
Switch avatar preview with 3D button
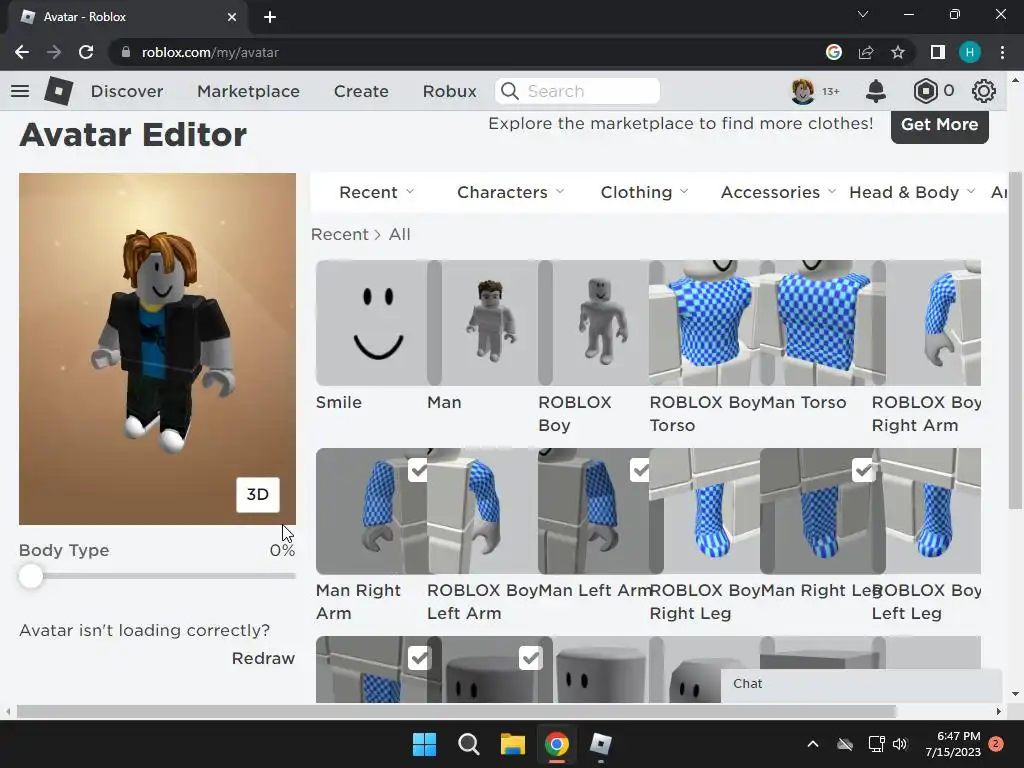coord(257,494)
